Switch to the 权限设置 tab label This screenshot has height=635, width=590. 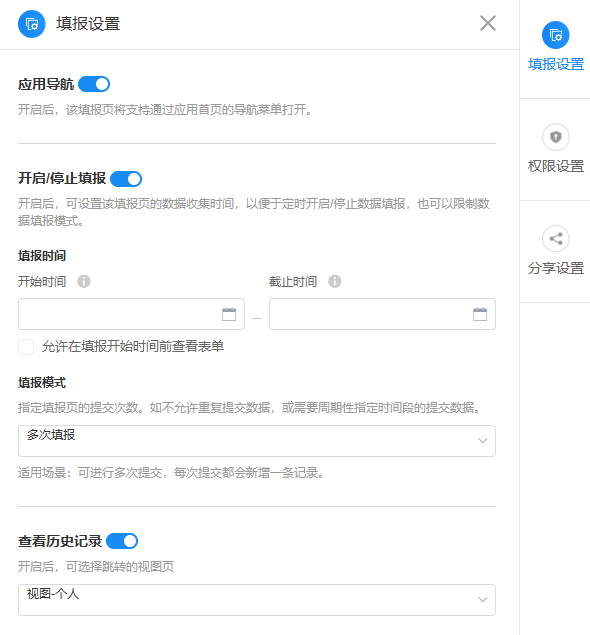pyautogui.click(x=556, y=166)
